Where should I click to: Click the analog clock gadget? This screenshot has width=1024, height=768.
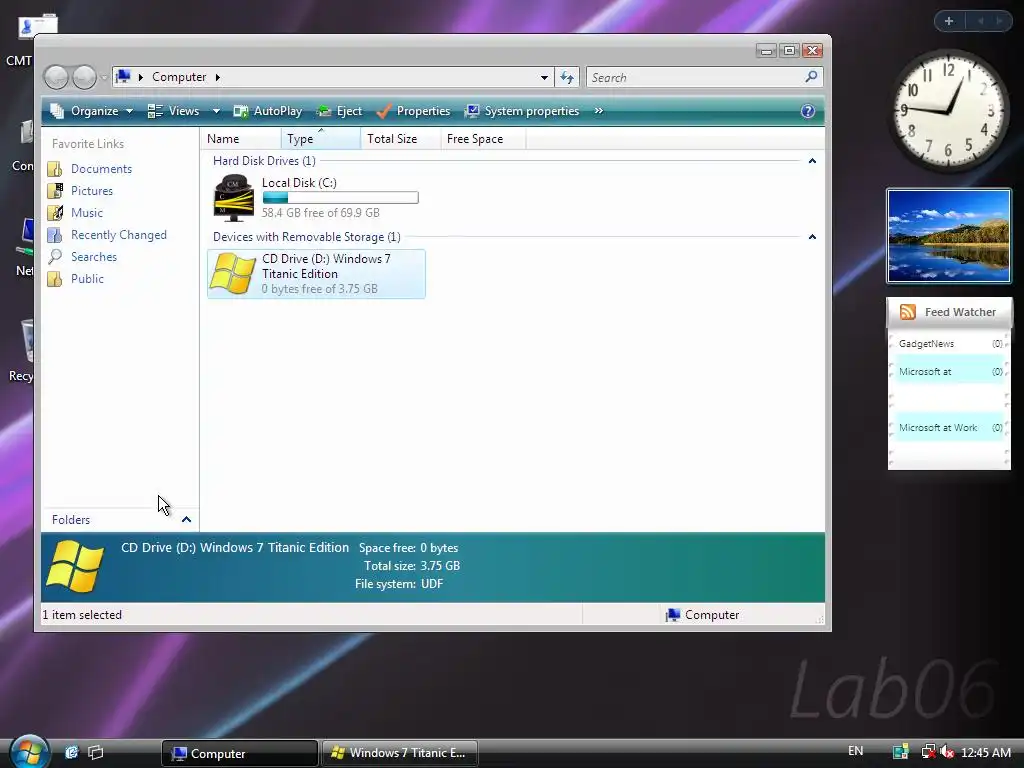point(948,110)
